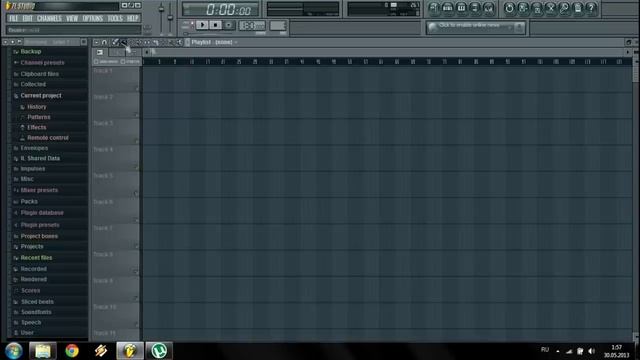Open the TOOLS menu
The image size is (640, 360).
coord(115,18)
